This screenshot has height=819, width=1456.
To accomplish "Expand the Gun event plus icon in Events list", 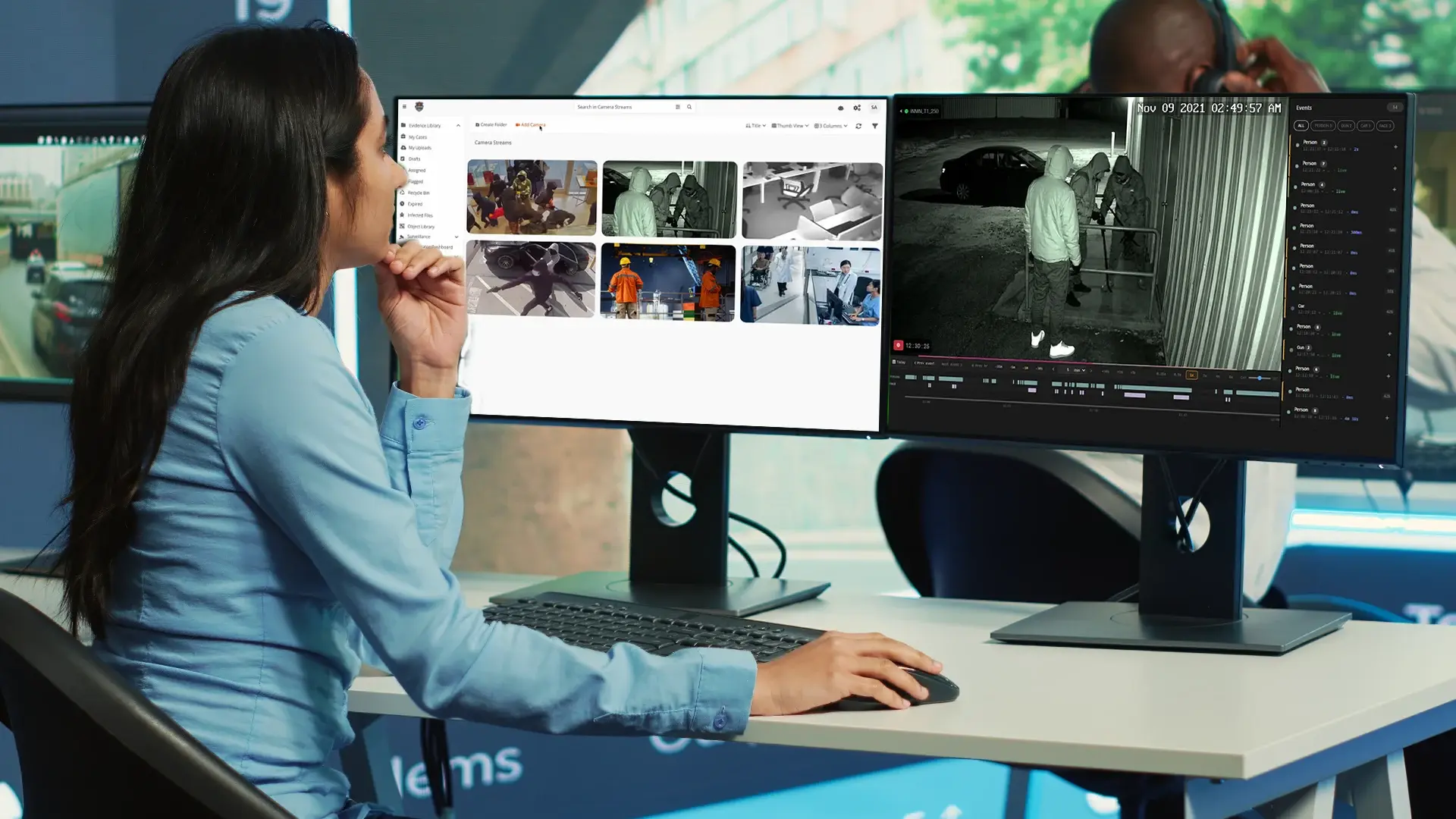I will click(x=1389, y=355).
